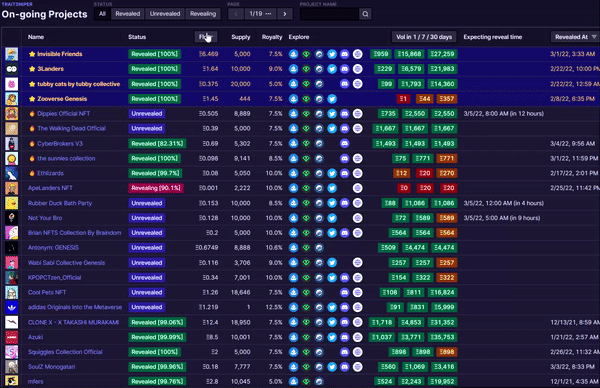Open website icon for Squiggles Collection Official
The height and width of the screenshot is (388, 600).
tap(357, 352)
